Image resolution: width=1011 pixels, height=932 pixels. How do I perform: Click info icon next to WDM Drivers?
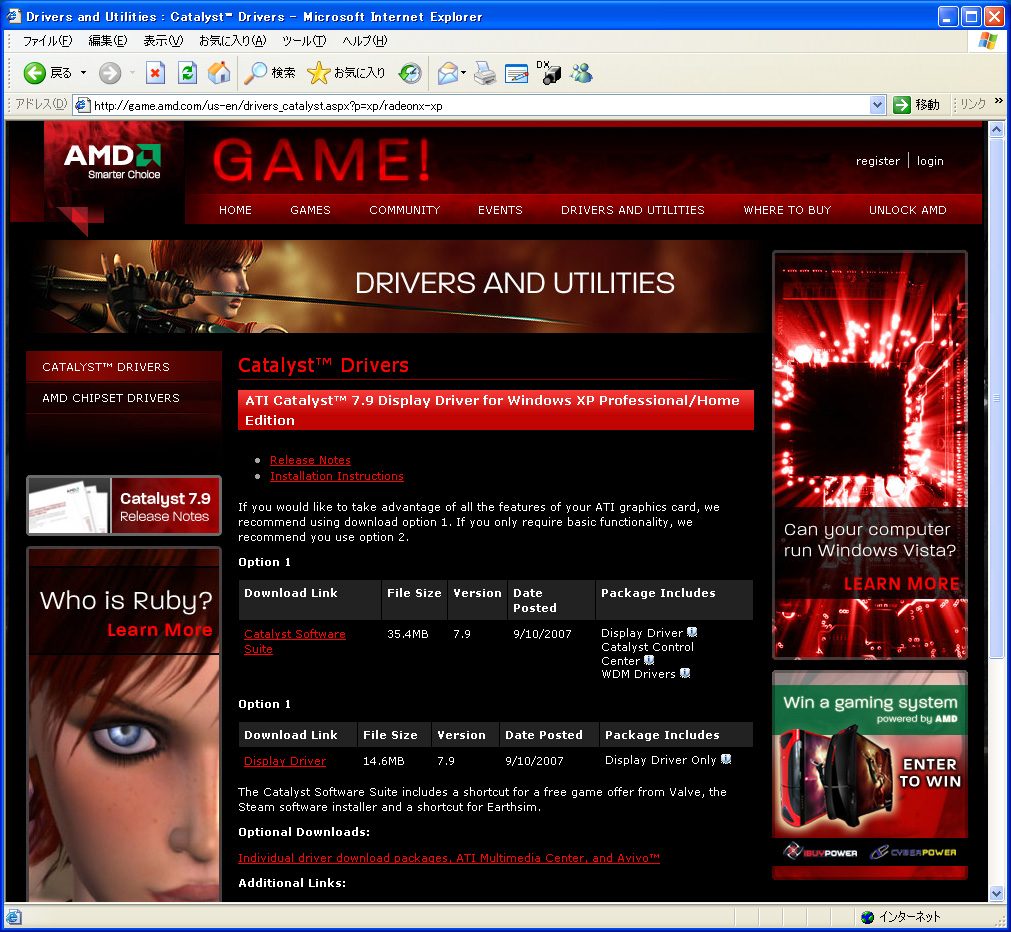coord(685,673)
